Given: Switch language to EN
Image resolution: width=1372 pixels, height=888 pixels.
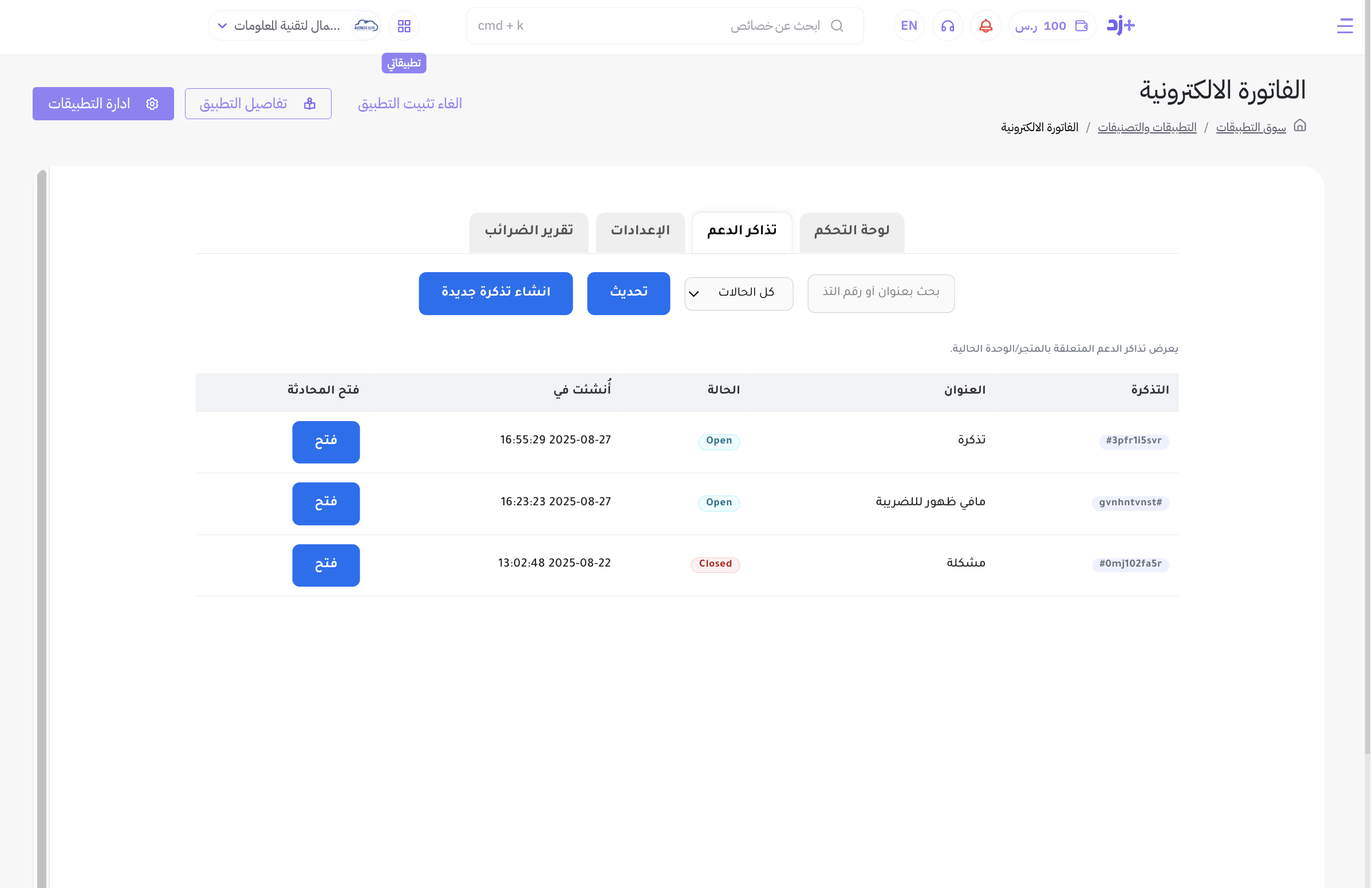Looking at the screenshot, I should [909, 26].
